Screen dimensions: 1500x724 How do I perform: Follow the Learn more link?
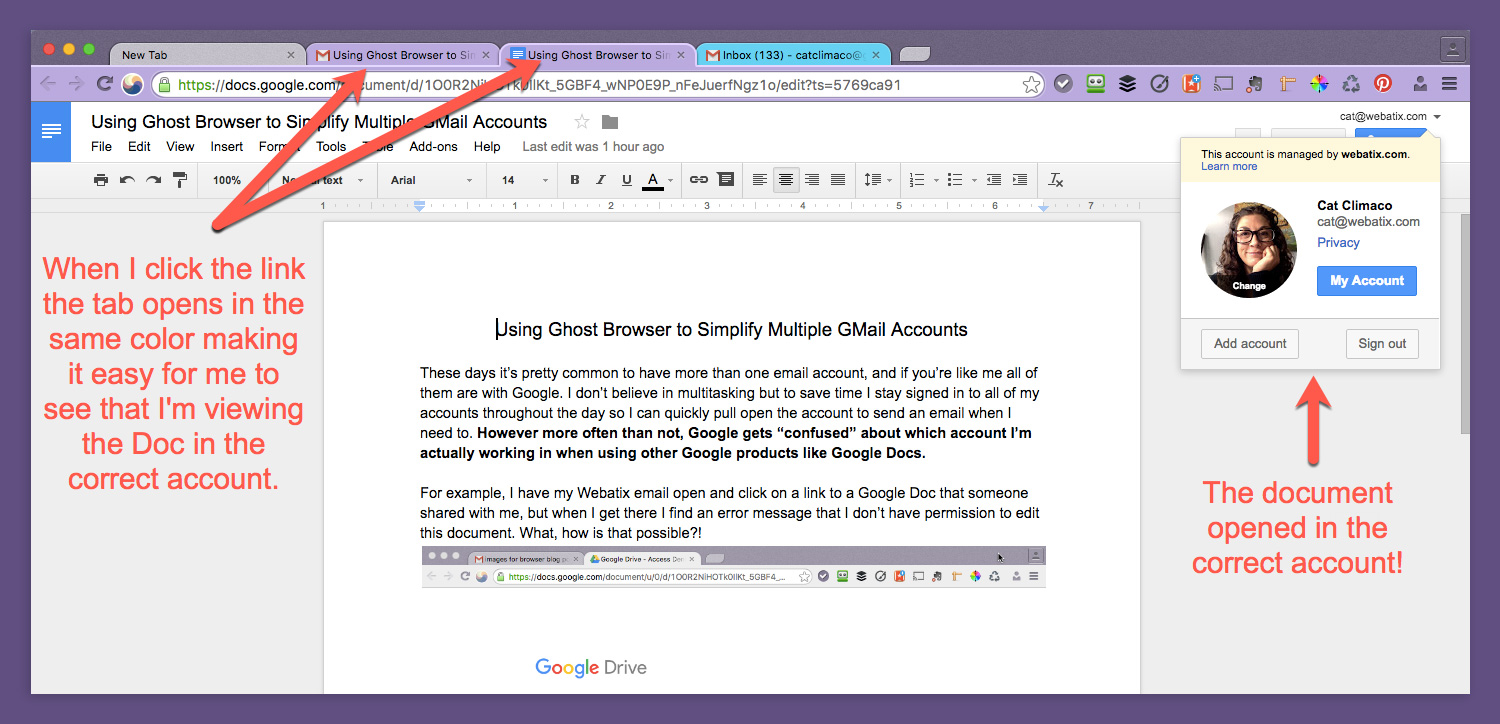(x=1229, y=167)
